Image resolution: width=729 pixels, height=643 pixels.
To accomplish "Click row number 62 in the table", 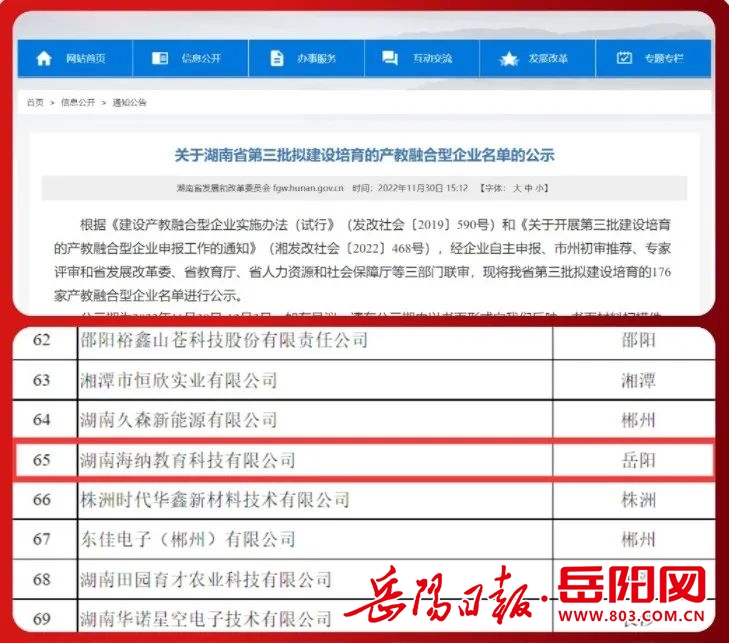I will [x=41, y=340].
